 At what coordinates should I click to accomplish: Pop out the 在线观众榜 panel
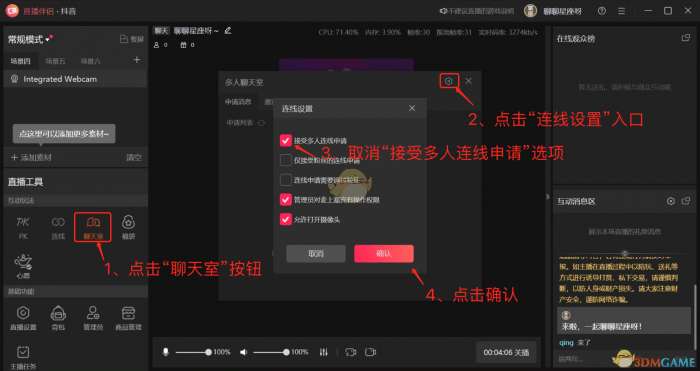(686, 38)
